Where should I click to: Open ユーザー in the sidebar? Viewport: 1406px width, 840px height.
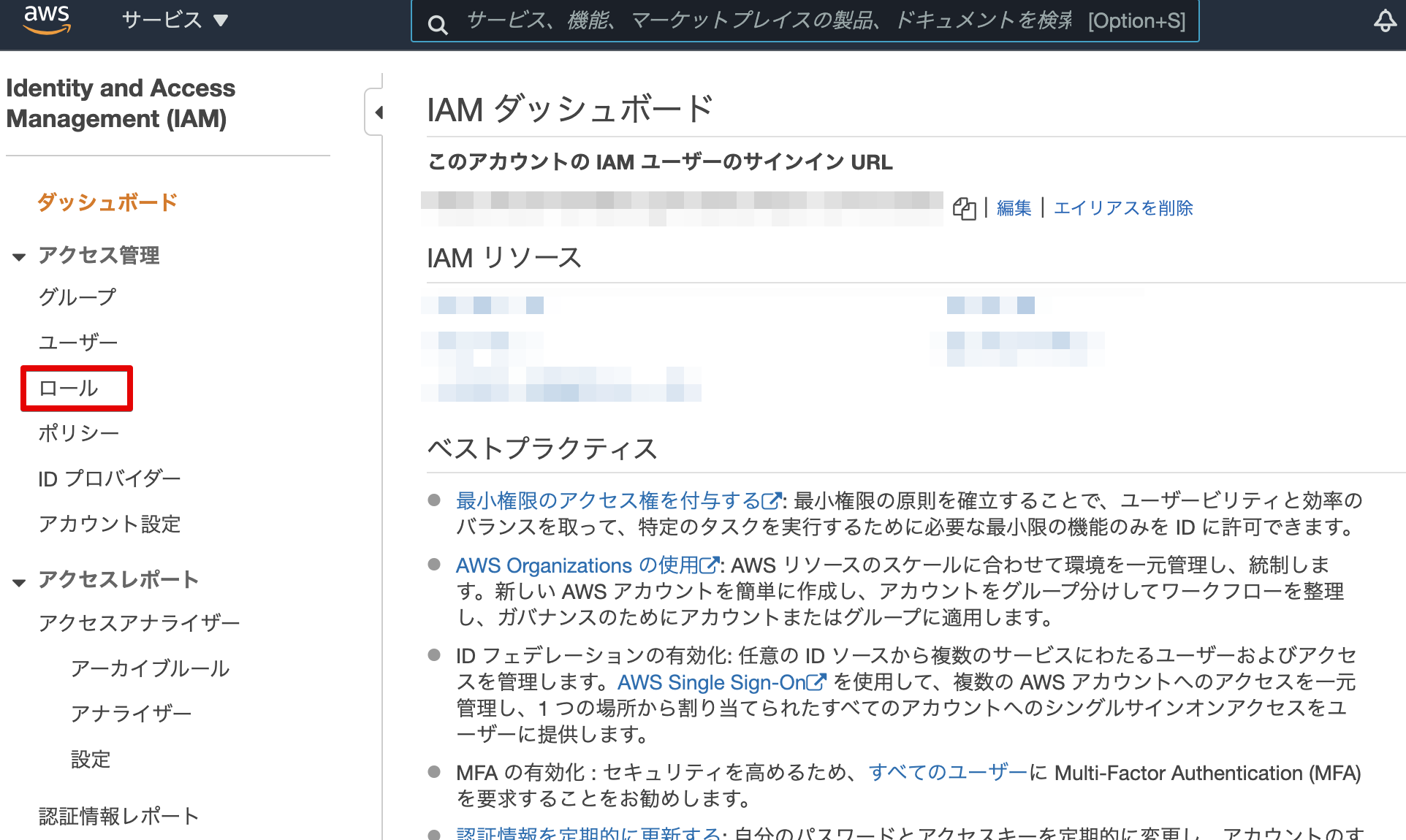77,343
